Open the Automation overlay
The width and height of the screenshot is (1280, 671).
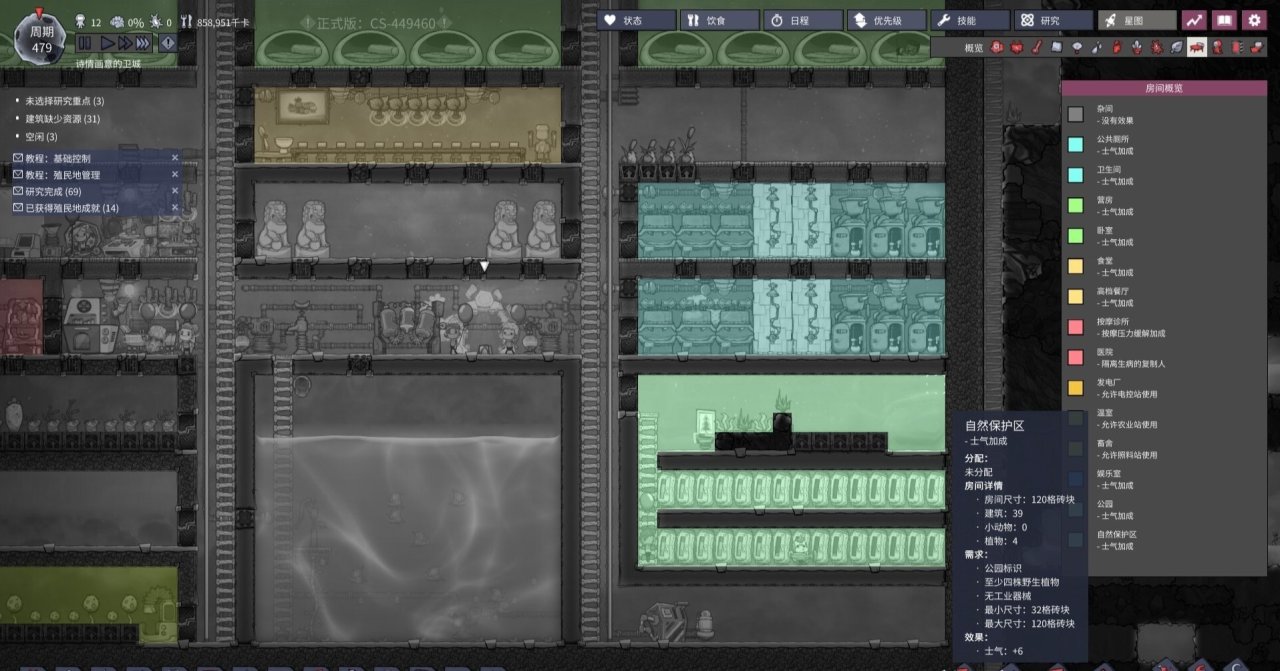coord(1237,47)
